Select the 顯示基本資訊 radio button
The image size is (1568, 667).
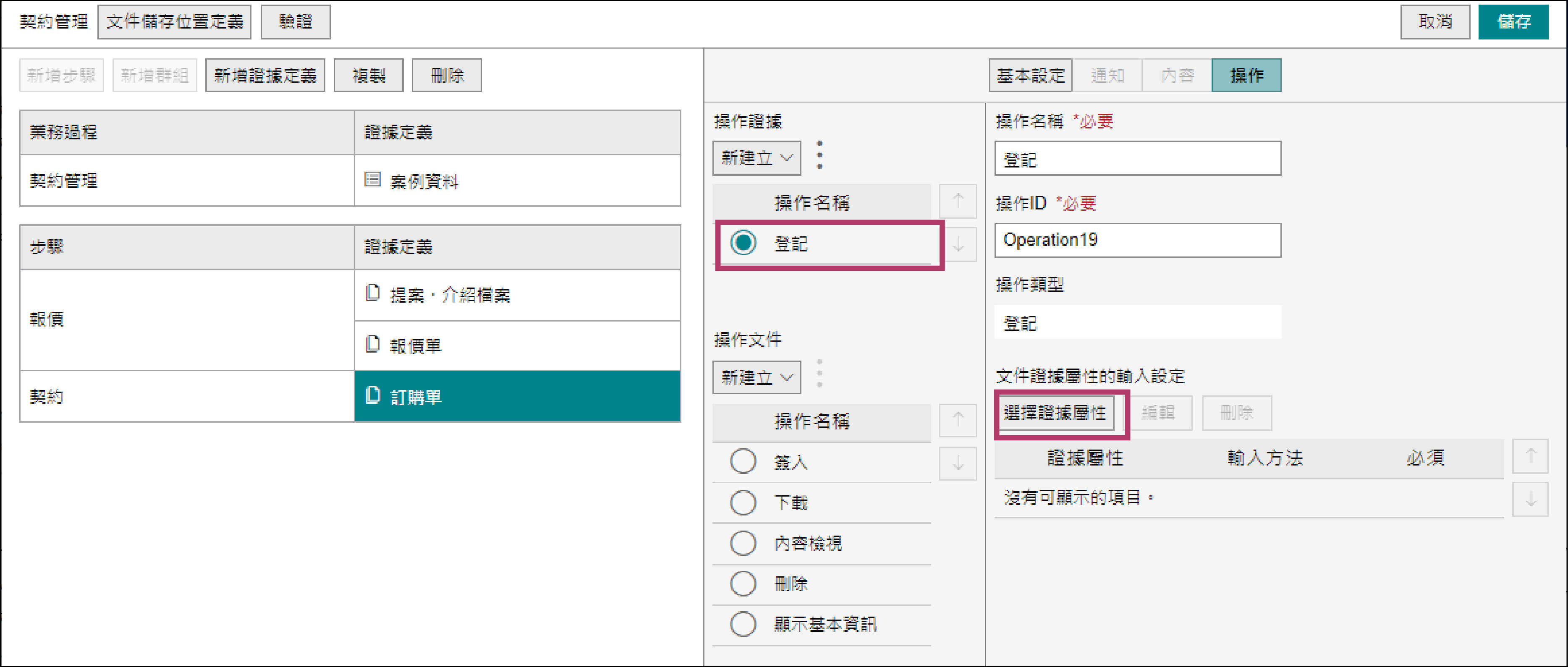pos(743,624)
